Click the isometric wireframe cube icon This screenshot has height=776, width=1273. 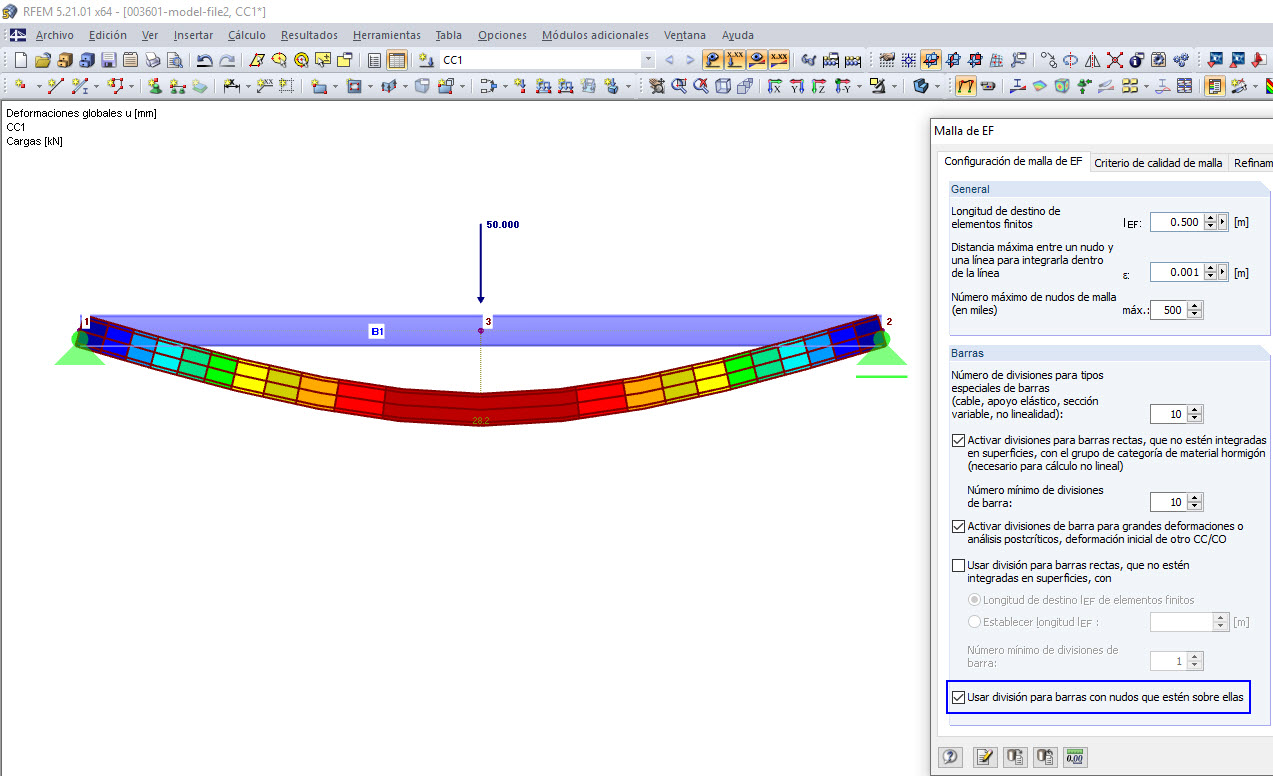click(x=723, y=87)
